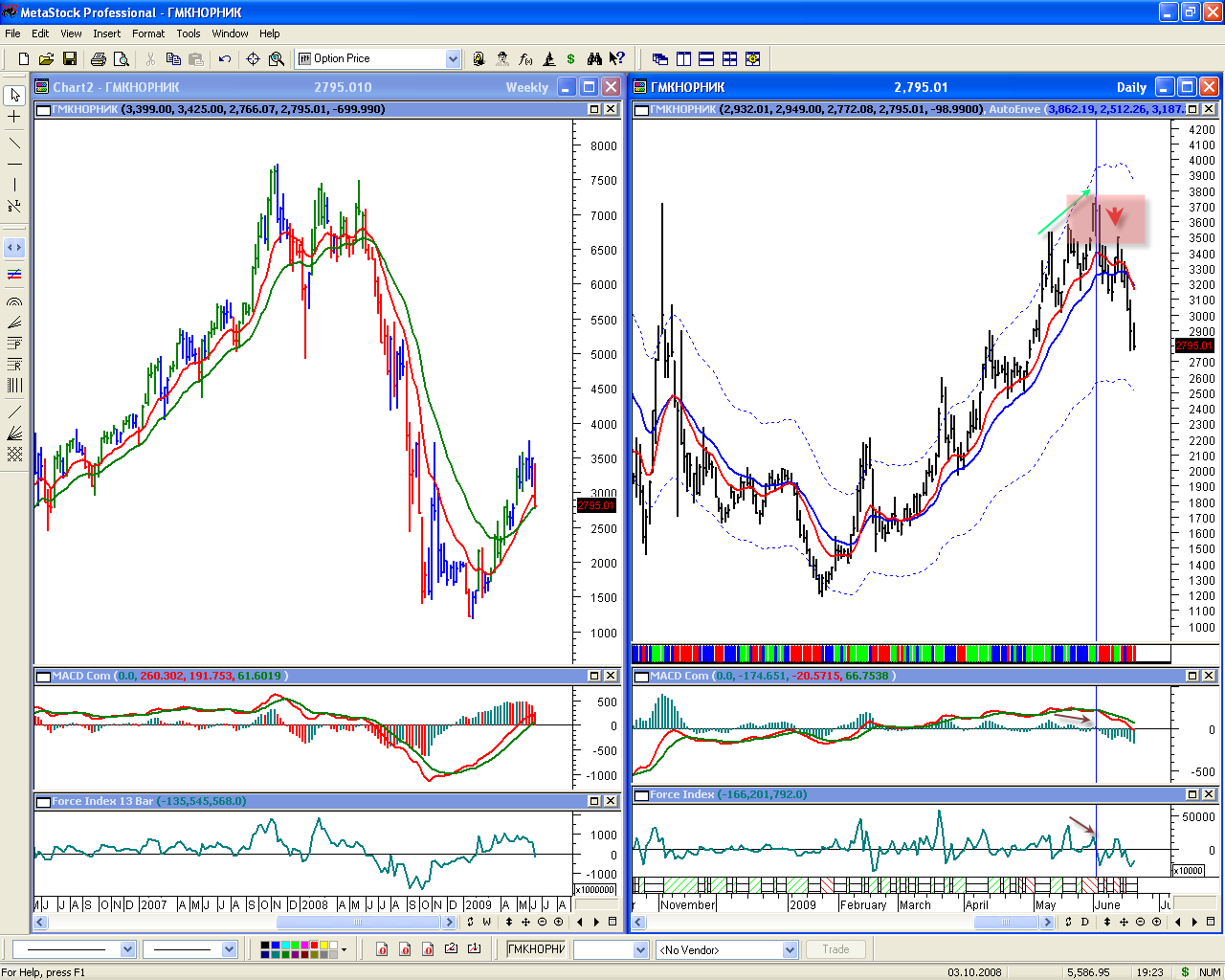Activate the crosshair choose-security icon
Screen dimensions: 1225x980
coord(254,58)
